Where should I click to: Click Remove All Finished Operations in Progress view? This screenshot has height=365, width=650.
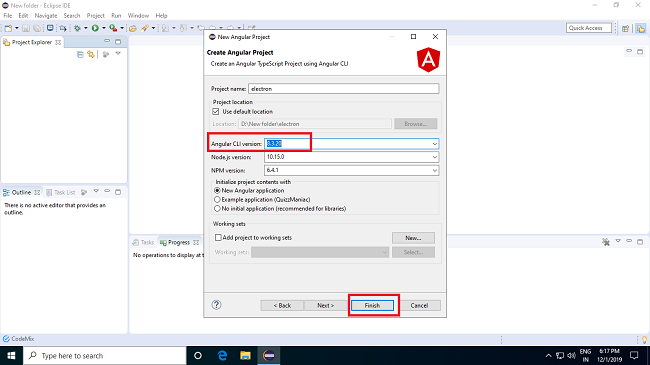(x=606, y=242)
